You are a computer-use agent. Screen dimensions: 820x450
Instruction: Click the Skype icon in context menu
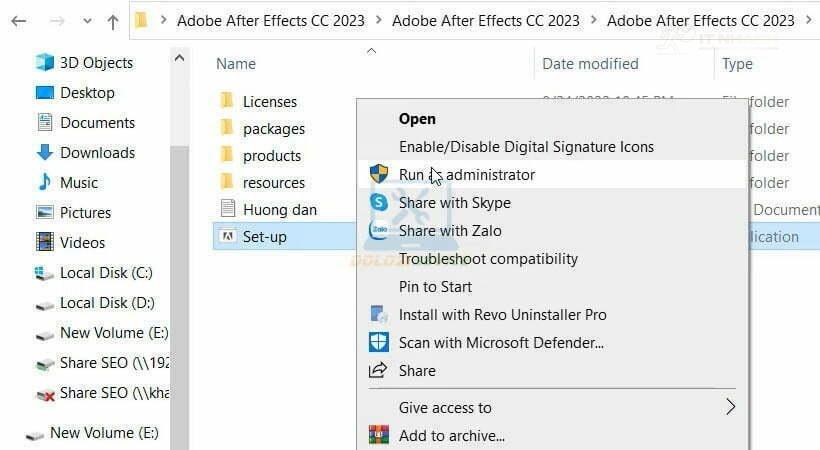point(379,202)
